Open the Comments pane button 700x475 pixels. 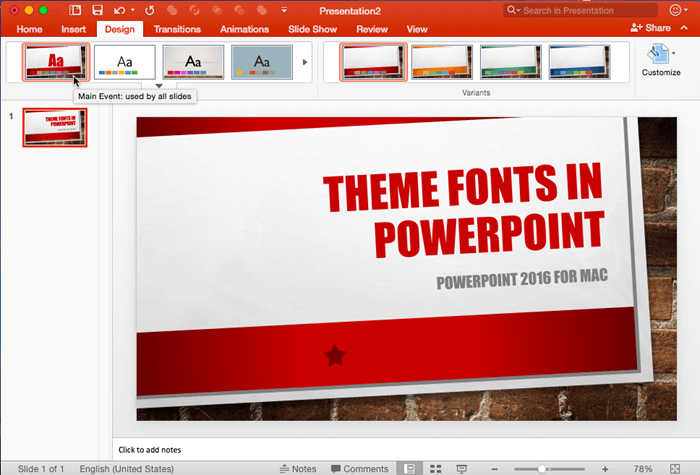(359, 469)
